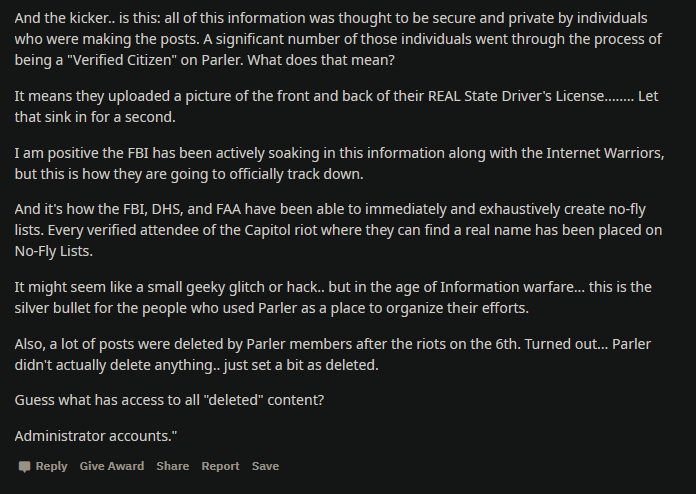Share this comment
The width and height of the screenshot is (696, 494).
[x=172, y=466]
